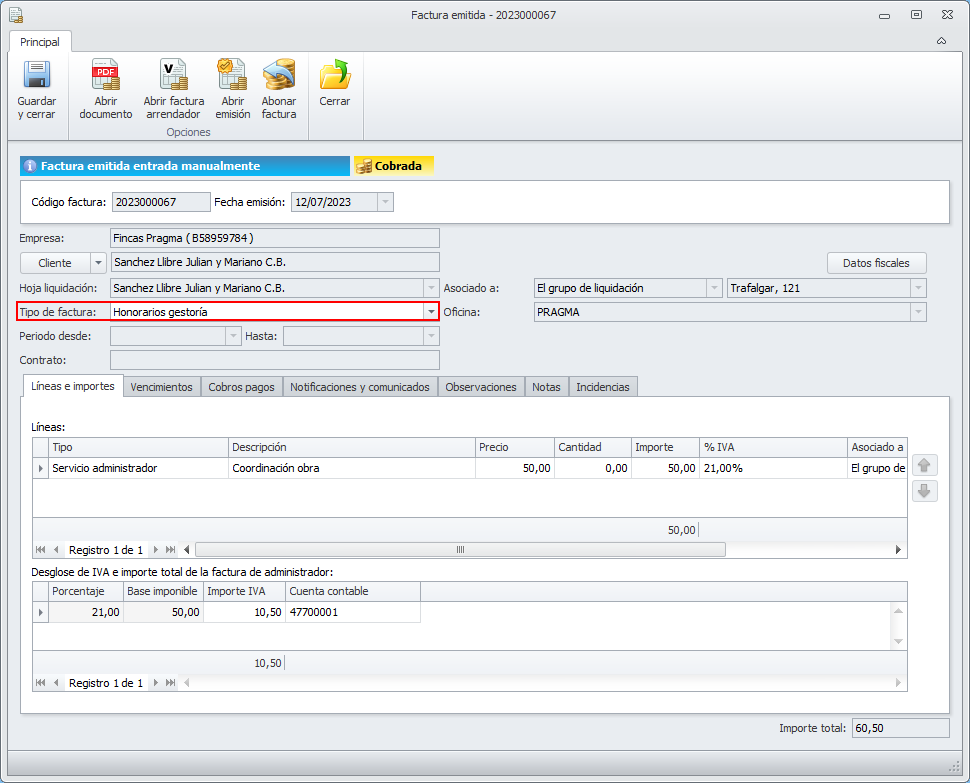Open the Cobros pagos tab
The image size is (970, 783).
click(x=241, y=387)
